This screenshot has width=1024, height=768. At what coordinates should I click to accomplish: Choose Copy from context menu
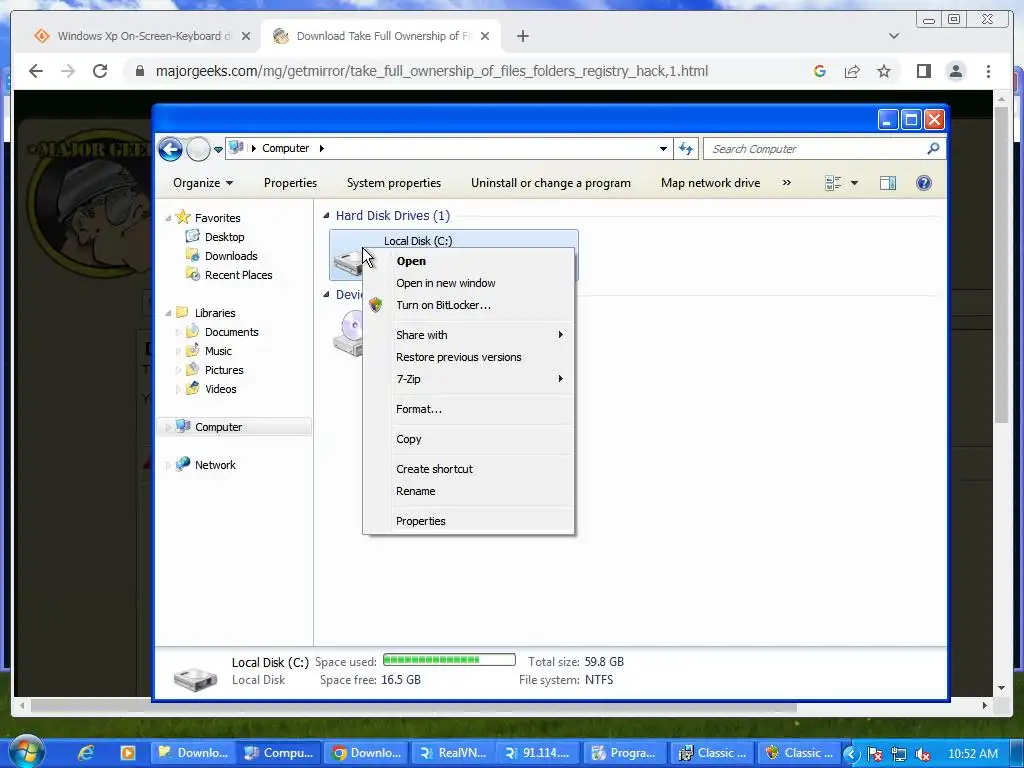coord(469,439)
